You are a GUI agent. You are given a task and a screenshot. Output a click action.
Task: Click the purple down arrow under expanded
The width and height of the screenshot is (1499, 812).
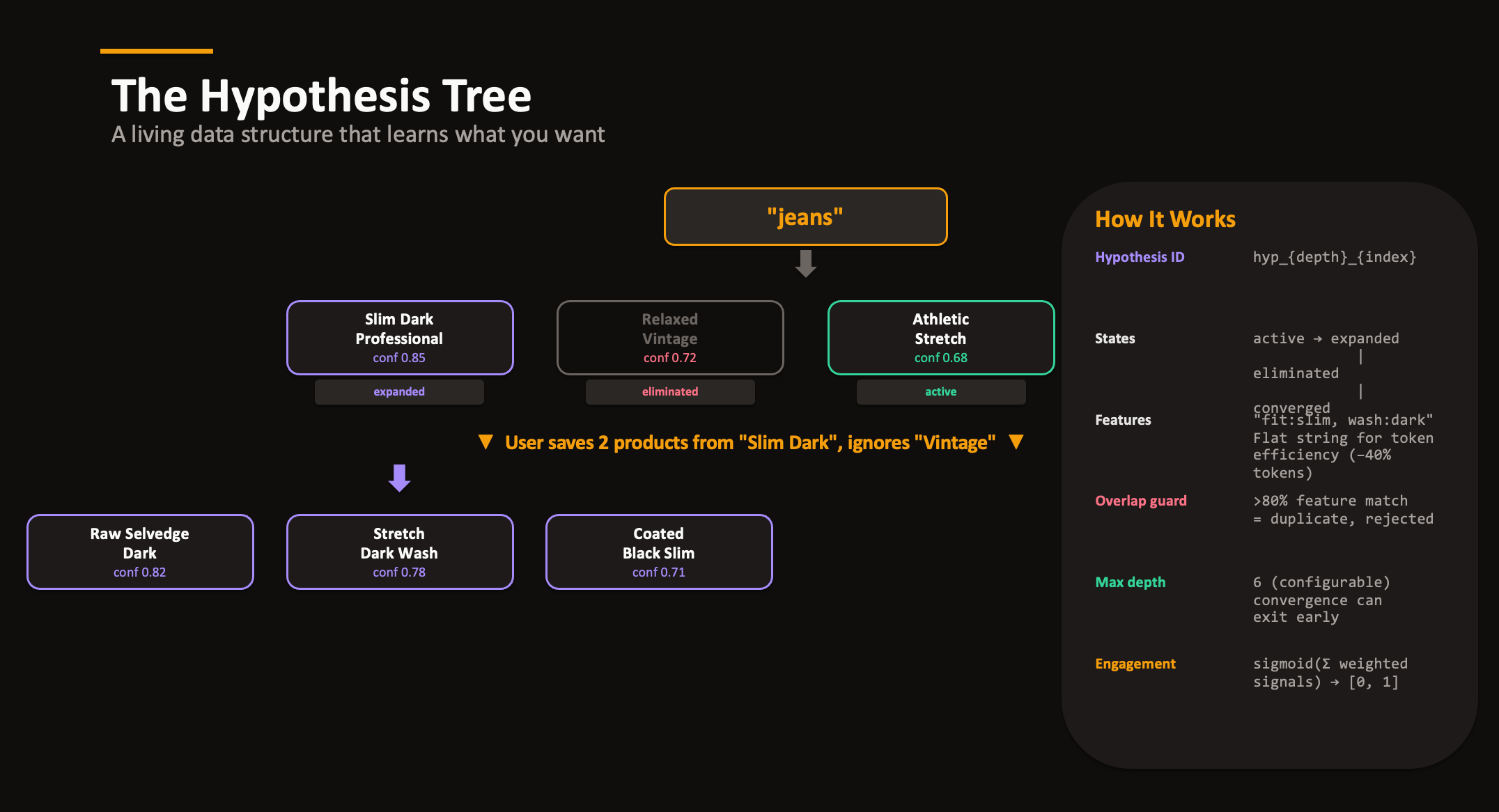tap(399, 478)
